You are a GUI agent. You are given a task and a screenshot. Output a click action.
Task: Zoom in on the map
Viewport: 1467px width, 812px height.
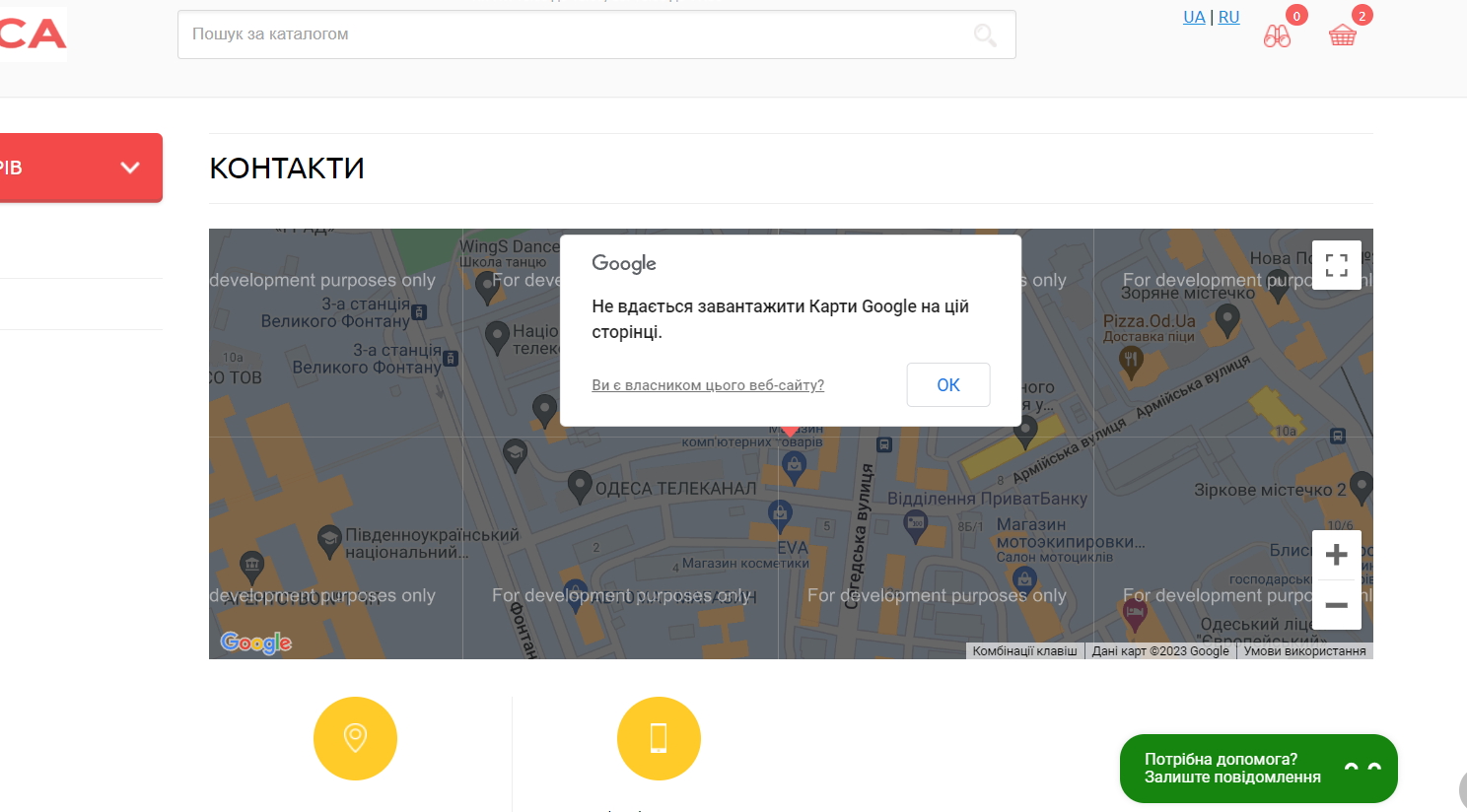[1337, 555]
